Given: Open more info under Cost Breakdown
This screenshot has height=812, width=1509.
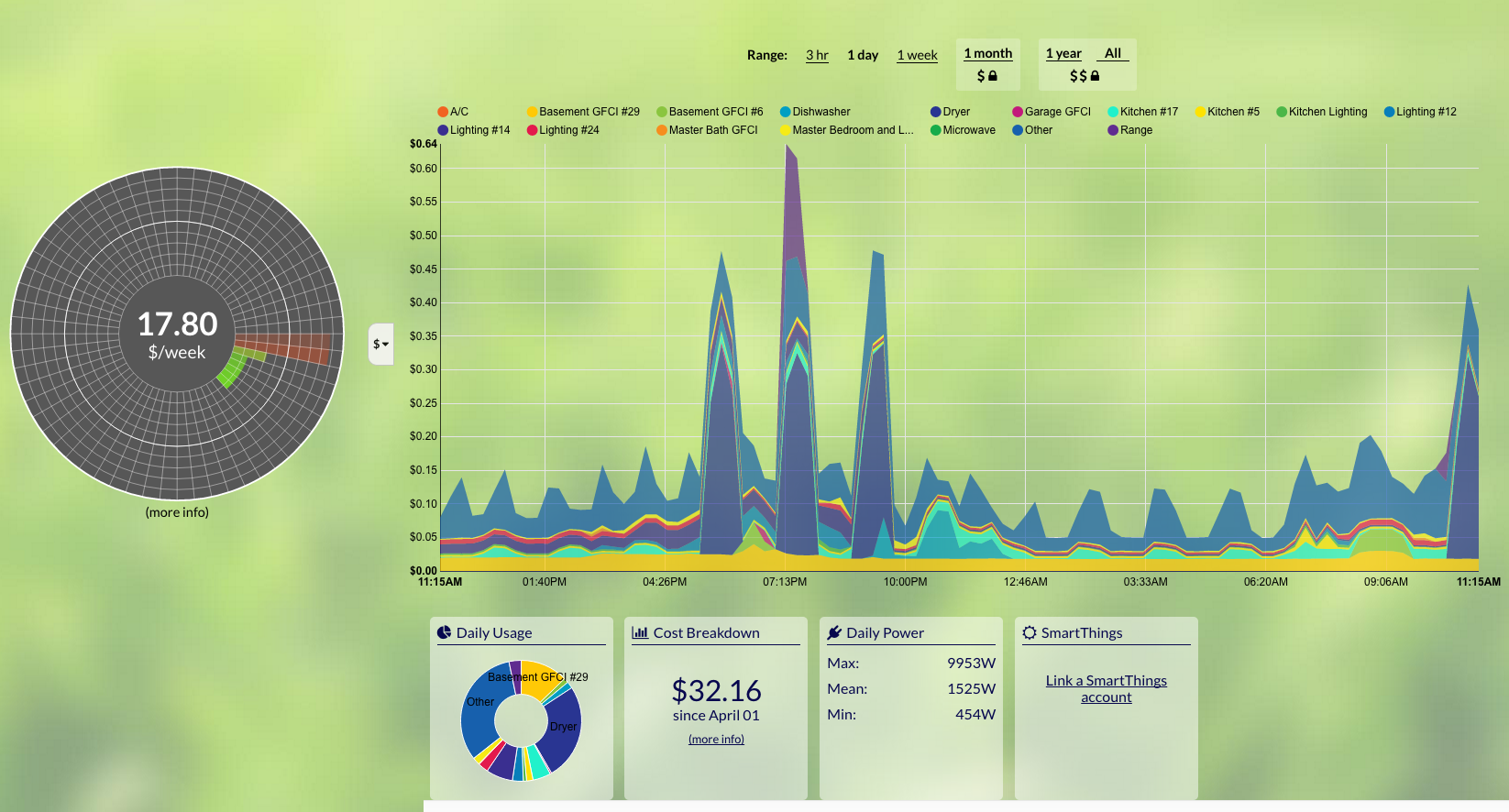Looking at the screenshot, I should click(716, 740).
